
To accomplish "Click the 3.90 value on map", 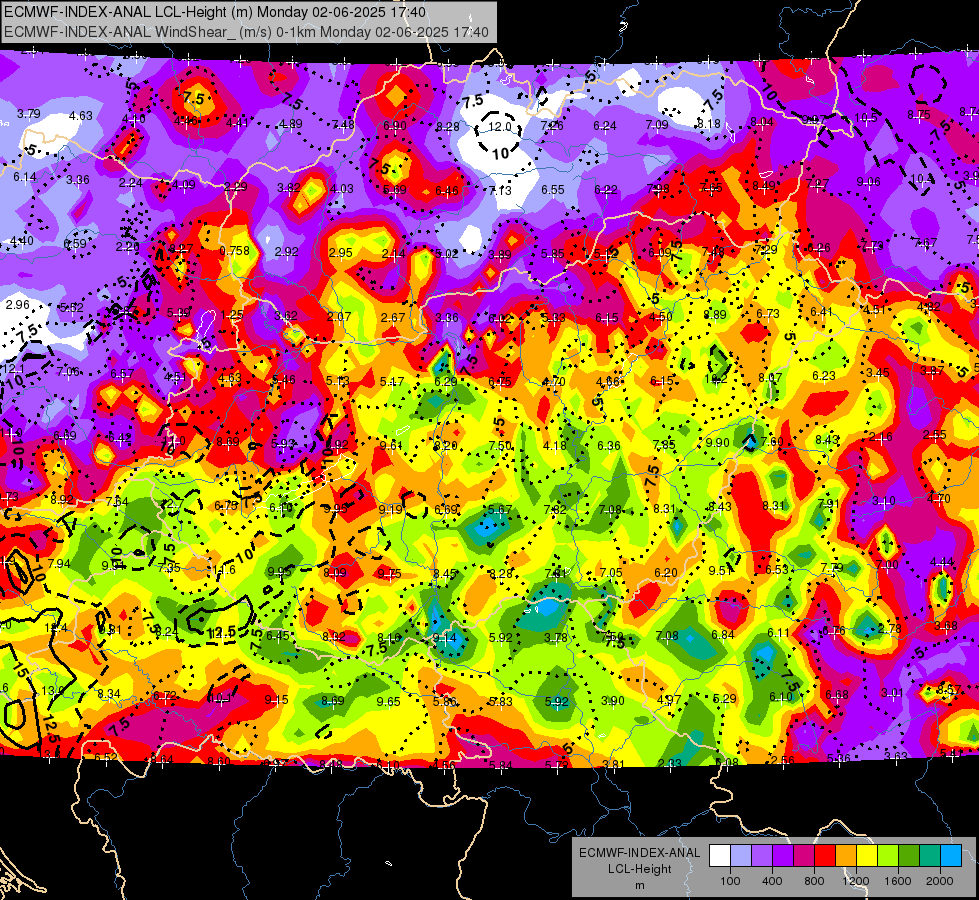I will pyautogui.click(x=612, y=701).
